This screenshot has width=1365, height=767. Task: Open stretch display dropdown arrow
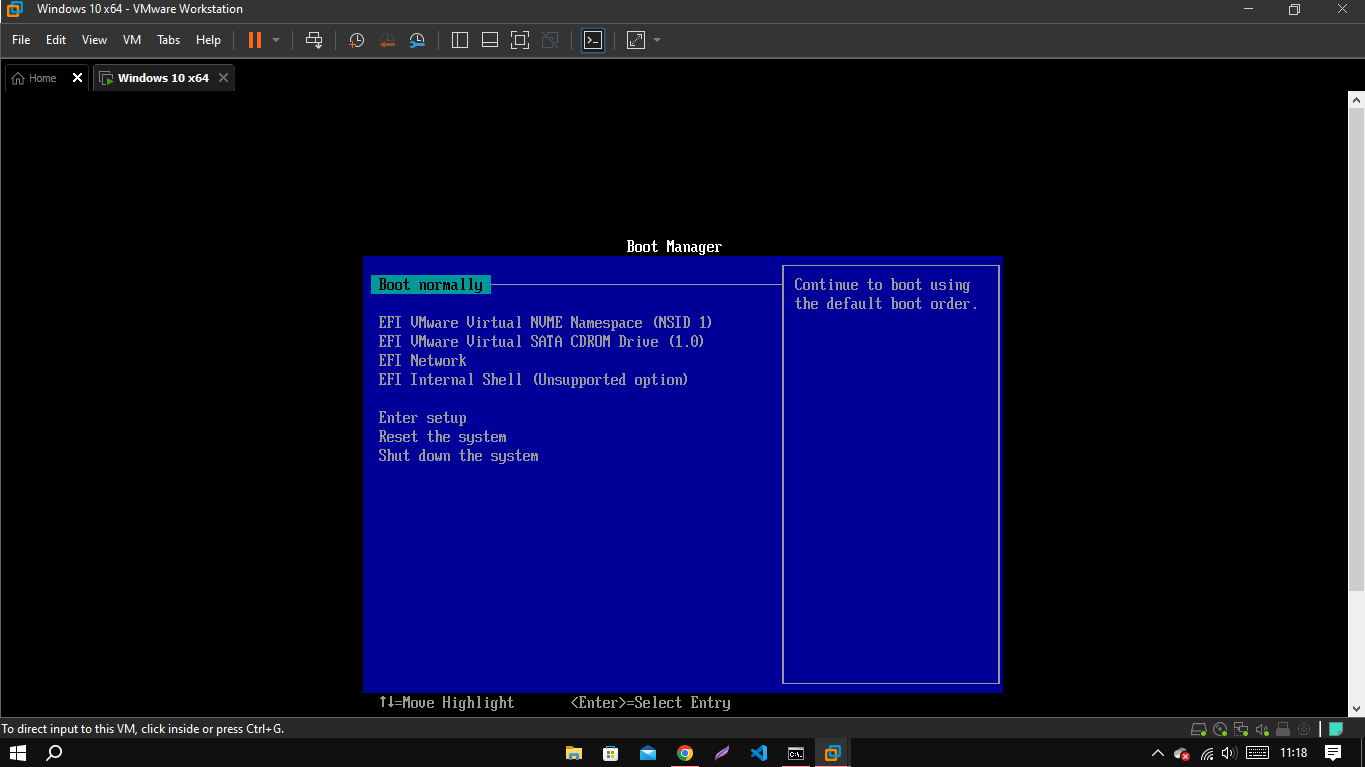(x=657, y=40)
